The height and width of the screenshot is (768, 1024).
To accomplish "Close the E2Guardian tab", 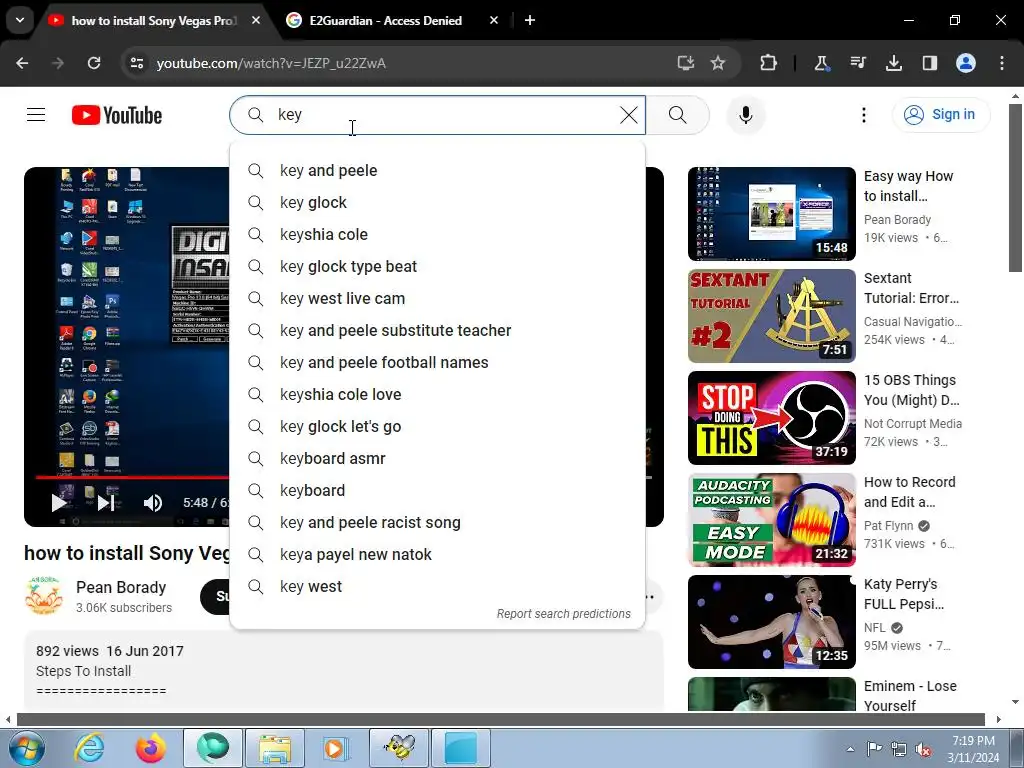I will [x=494, y=21].
